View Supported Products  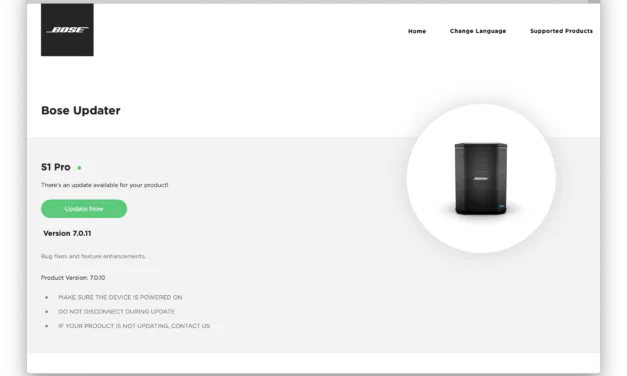pyautogui.click(x=561, y=31)
